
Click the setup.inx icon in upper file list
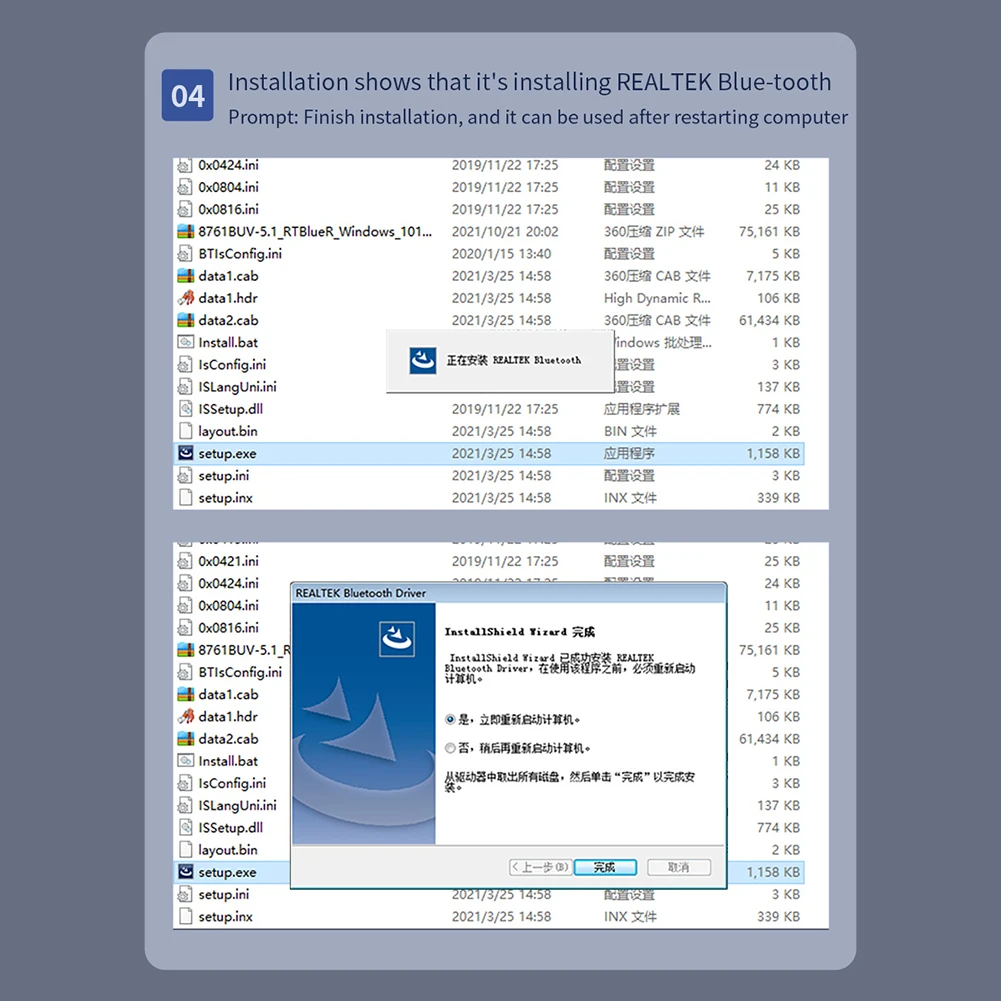(x=185, y=498)
